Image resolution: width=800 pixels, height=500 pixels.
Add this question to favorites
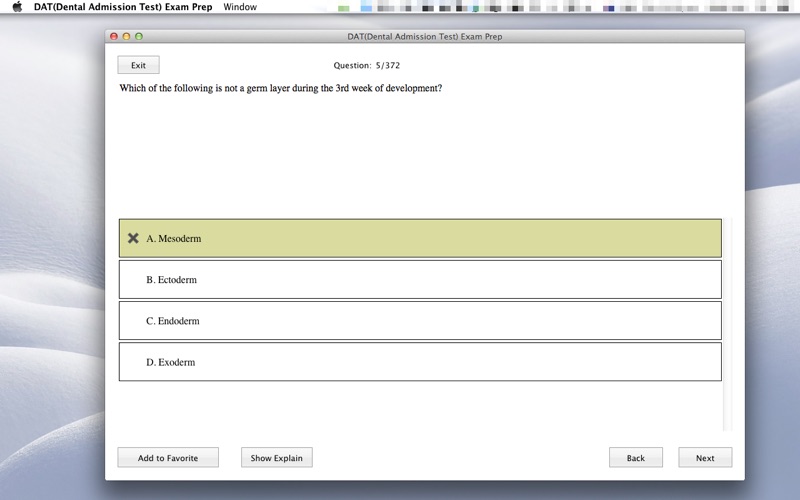[168, 458]
